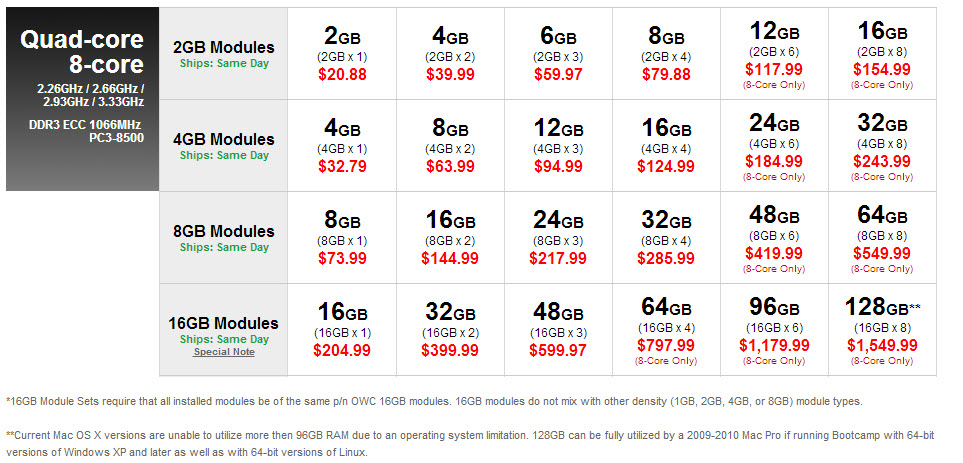This screenshot has width=963, height=463.
Task: Pick the 32GB (8GB x 4) $285.99 option
Action: coord(666,238)
